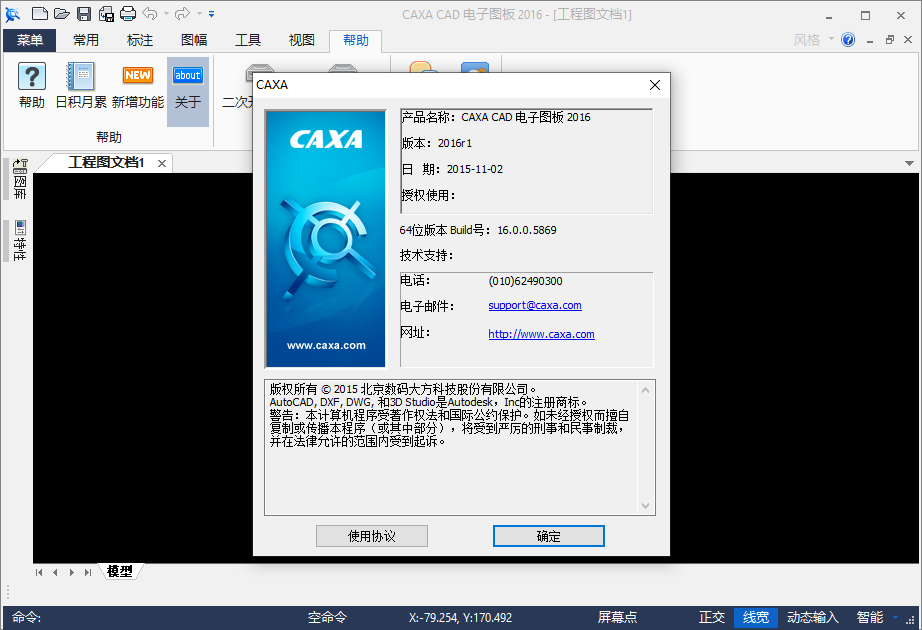This screenshot has width=922, height=630.
Task: Click the coordinate readout X:-79.254, Y:170.492
Action: 460,618
